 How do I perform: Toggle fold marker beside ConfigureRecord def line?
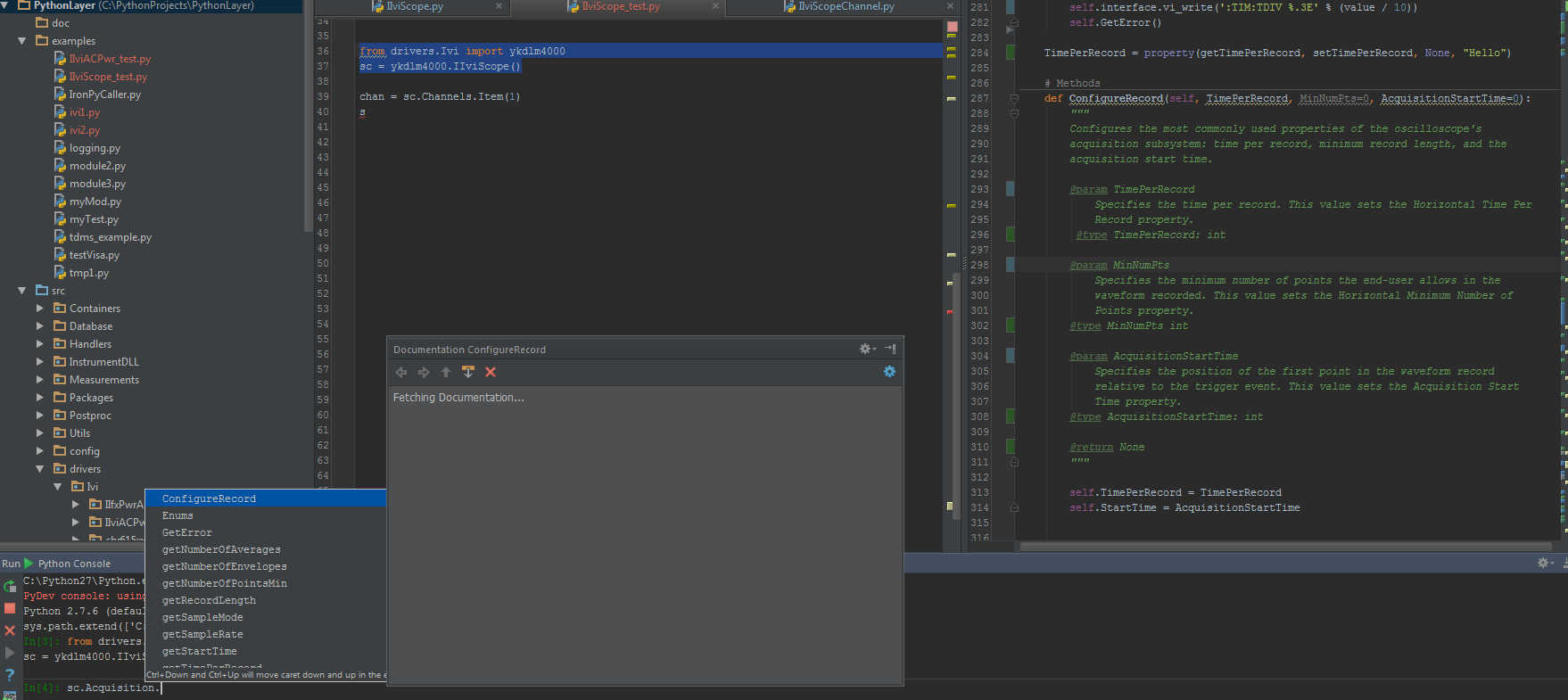click(1014, 99)
